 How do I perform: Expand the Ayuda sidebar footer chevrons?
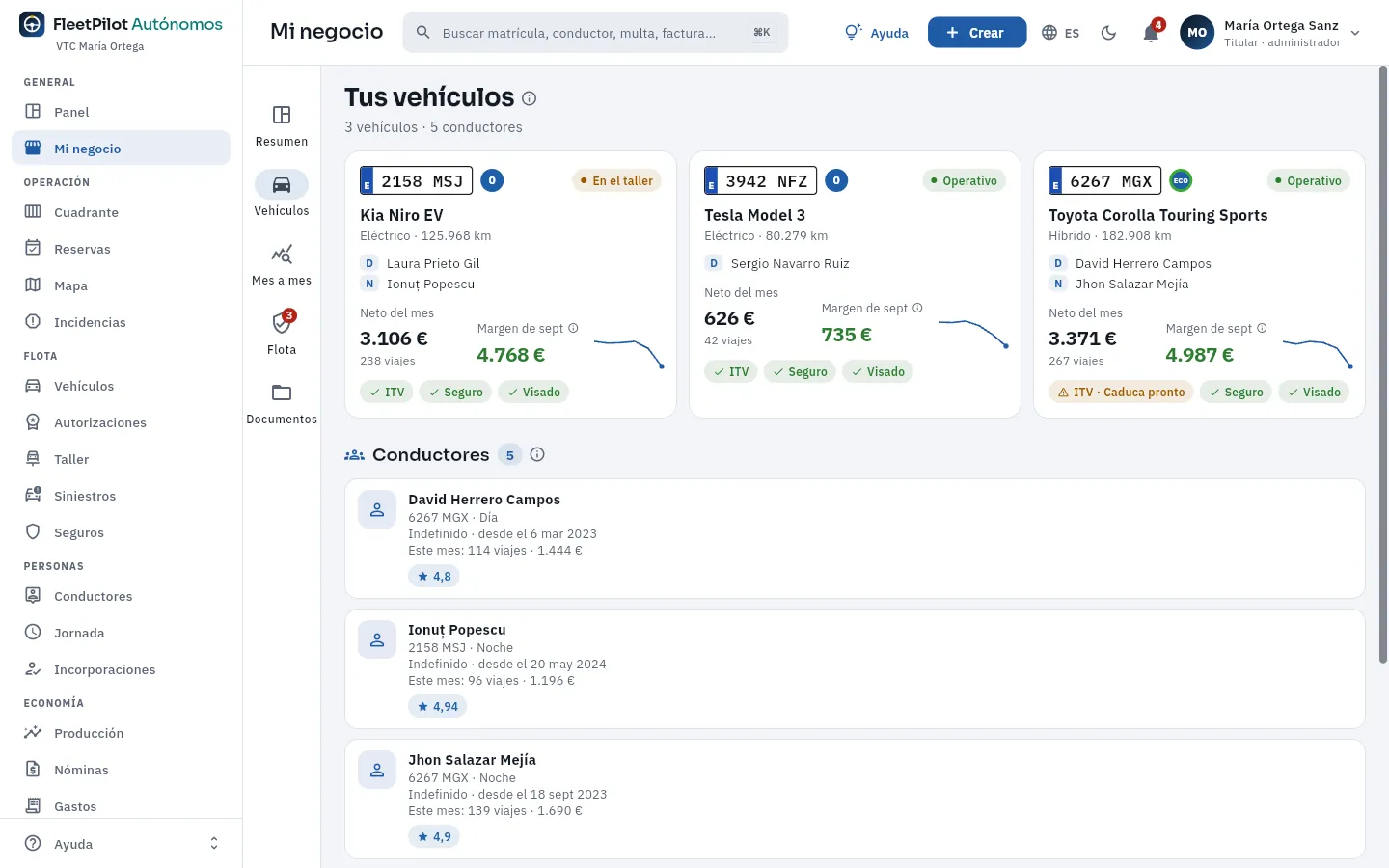[214, 844]
